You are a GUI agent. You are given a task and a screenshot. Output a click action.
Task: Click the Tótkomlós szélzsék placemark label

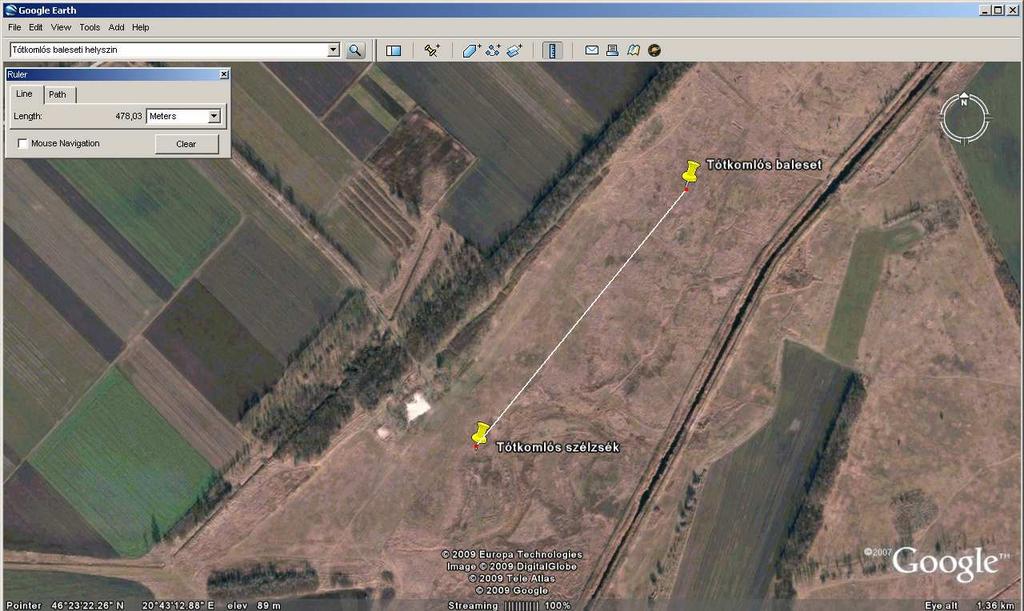coord(558,447)
